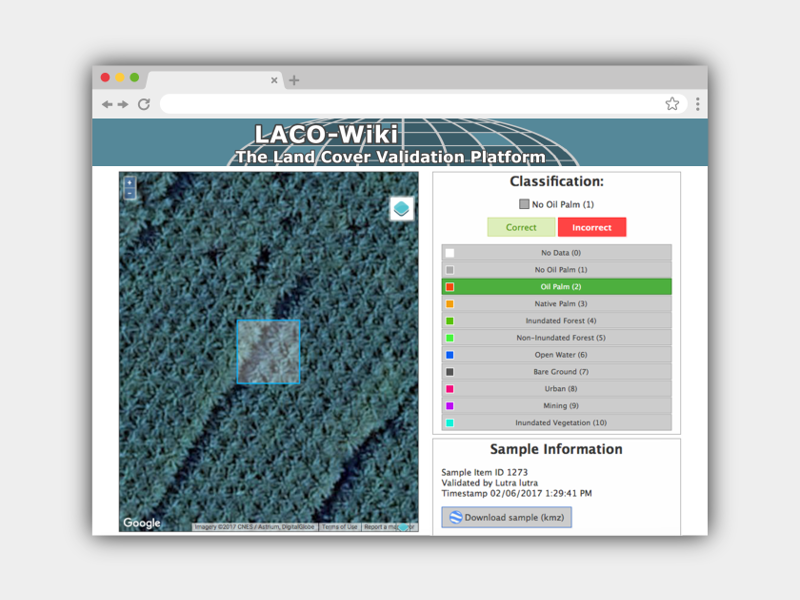This screenshot has height=600, width=800.
Task: Select the Bare Ground (7) class
Action: tap(557, 371)
